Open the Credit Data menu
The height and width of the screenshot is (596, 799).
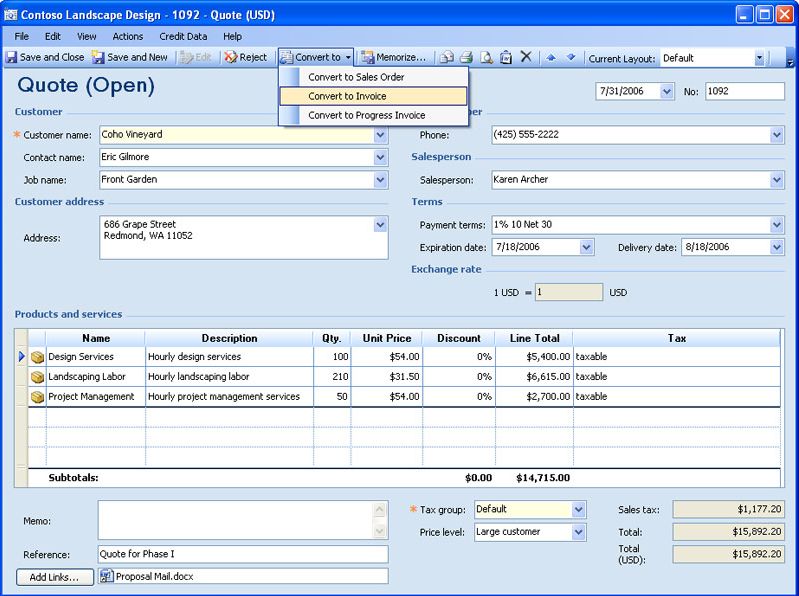click(x=183, y=36)
